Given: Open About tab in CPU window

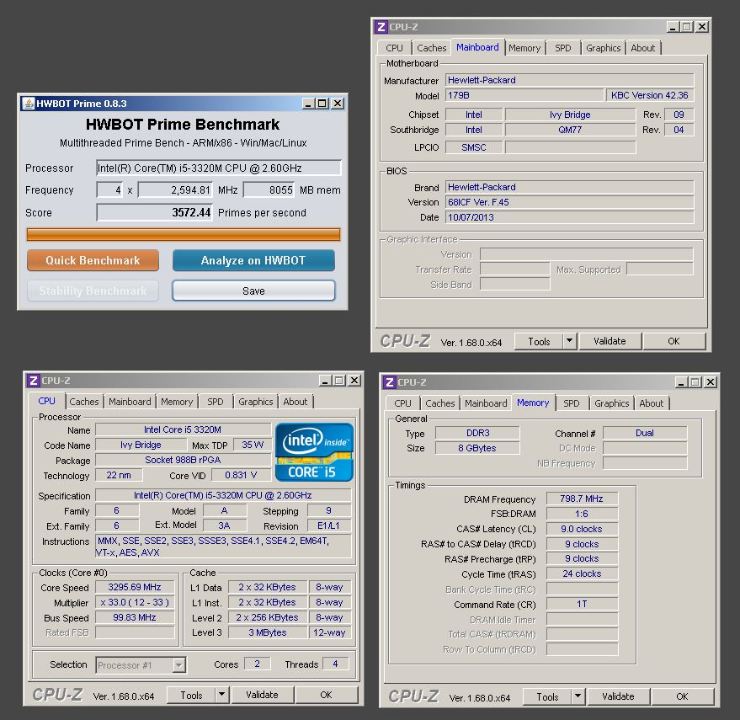Looking at the screenshot, I should 295,402.
